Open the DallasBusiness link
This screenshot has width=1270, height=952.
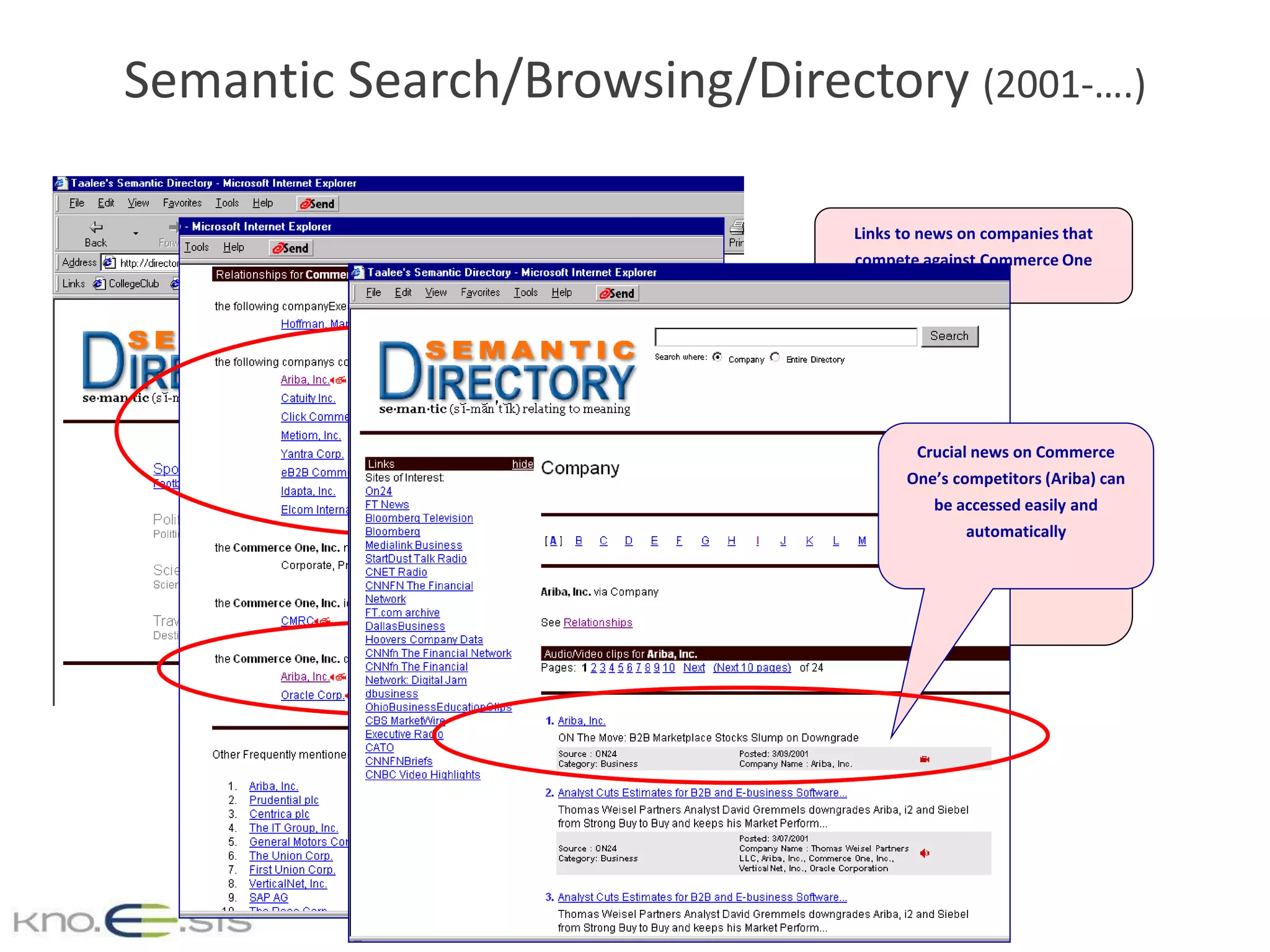tap(405, 626)
